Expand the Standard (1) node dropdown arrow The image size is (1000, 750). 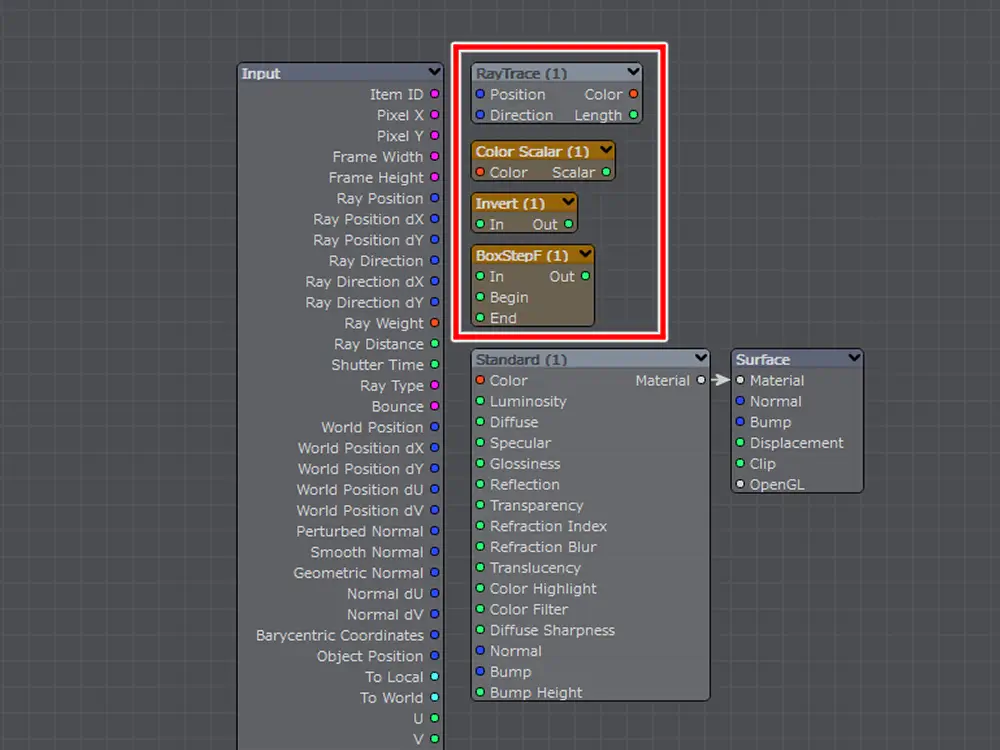pyautogui.click(x=700, y=358)
